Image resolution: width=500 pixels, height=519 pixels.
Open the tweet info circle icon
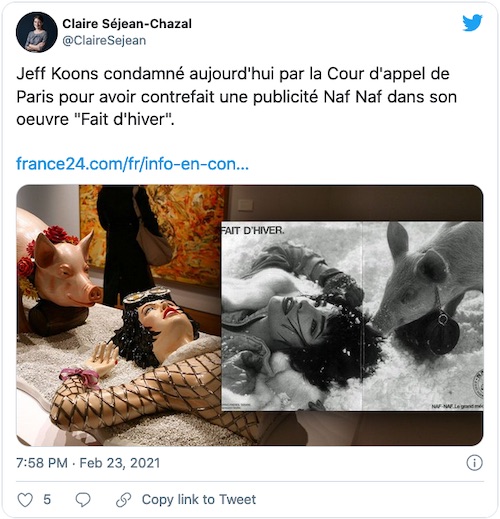click(x=474, y=463)
